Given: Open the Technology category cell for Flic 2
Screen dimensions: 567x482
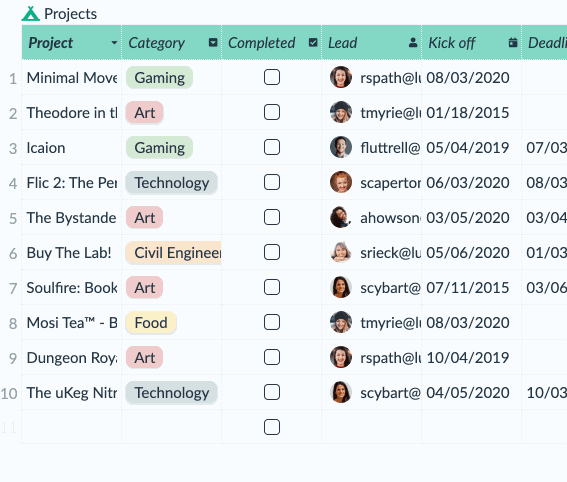Looking at the screenshot, I should [x=171, y=183].
